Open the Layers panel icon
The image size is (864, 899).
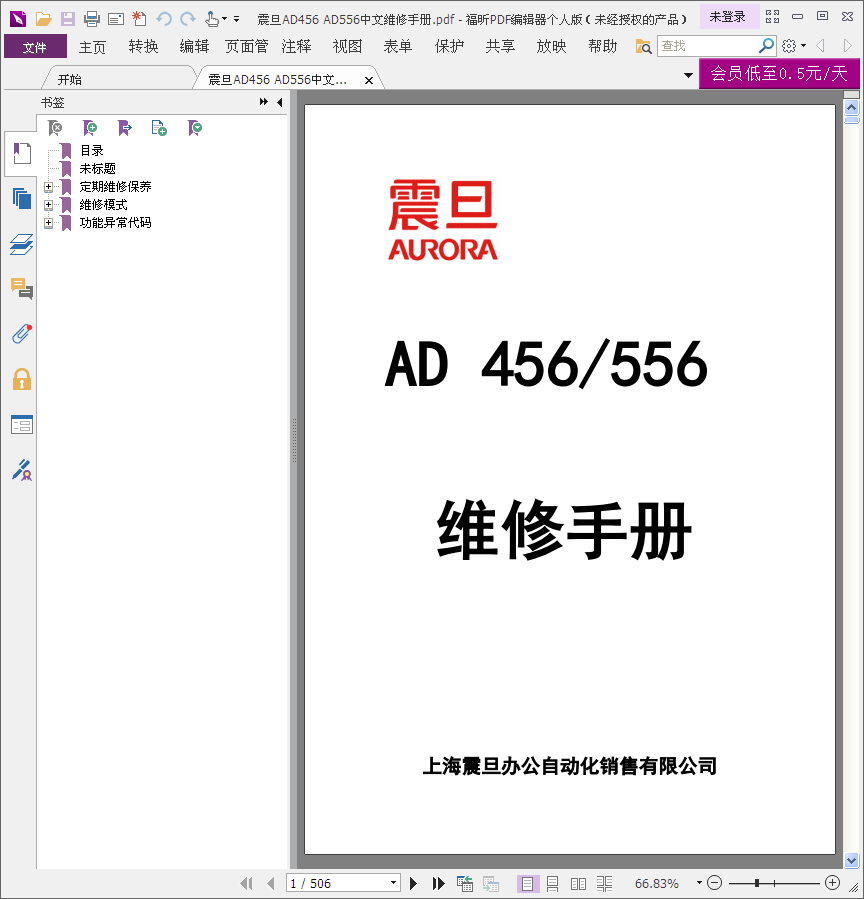[x=22, y=244]
